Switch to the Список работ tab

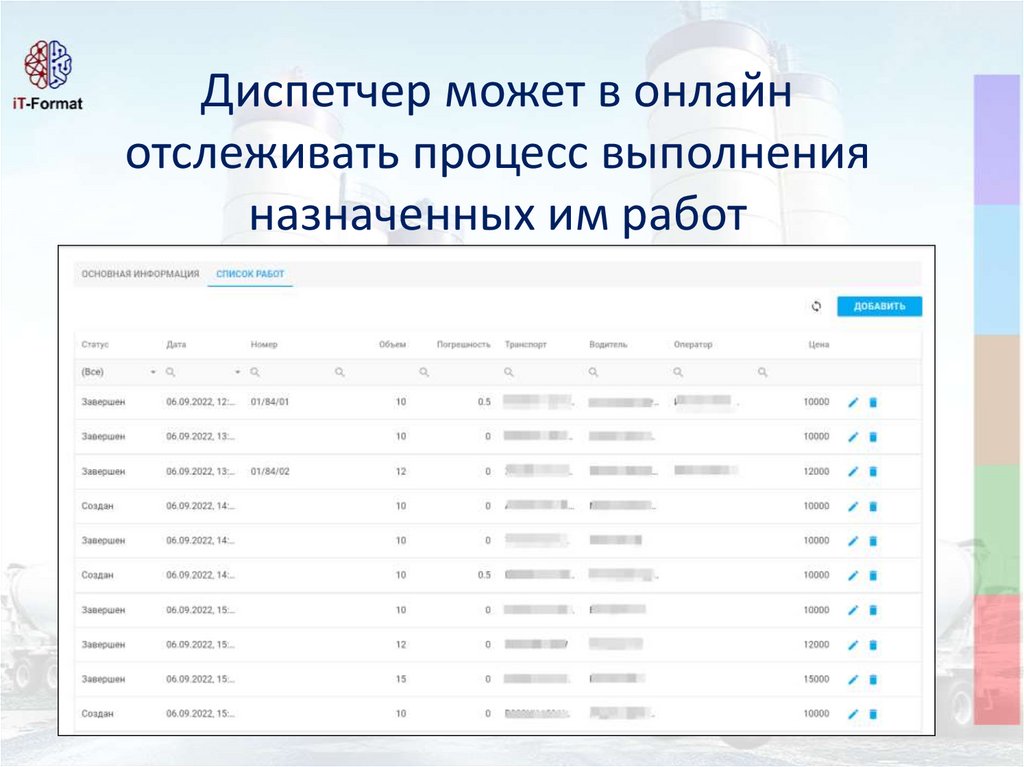[250, 274]
